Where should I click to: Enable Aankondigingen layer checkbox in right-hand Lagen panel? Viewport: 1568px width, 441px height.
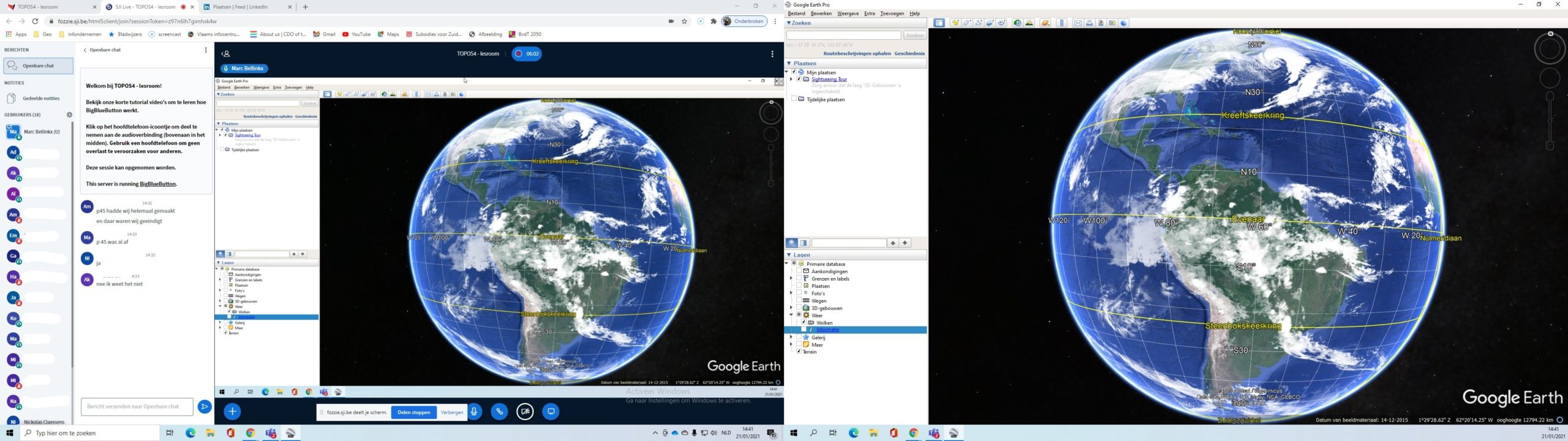(799, 271)
